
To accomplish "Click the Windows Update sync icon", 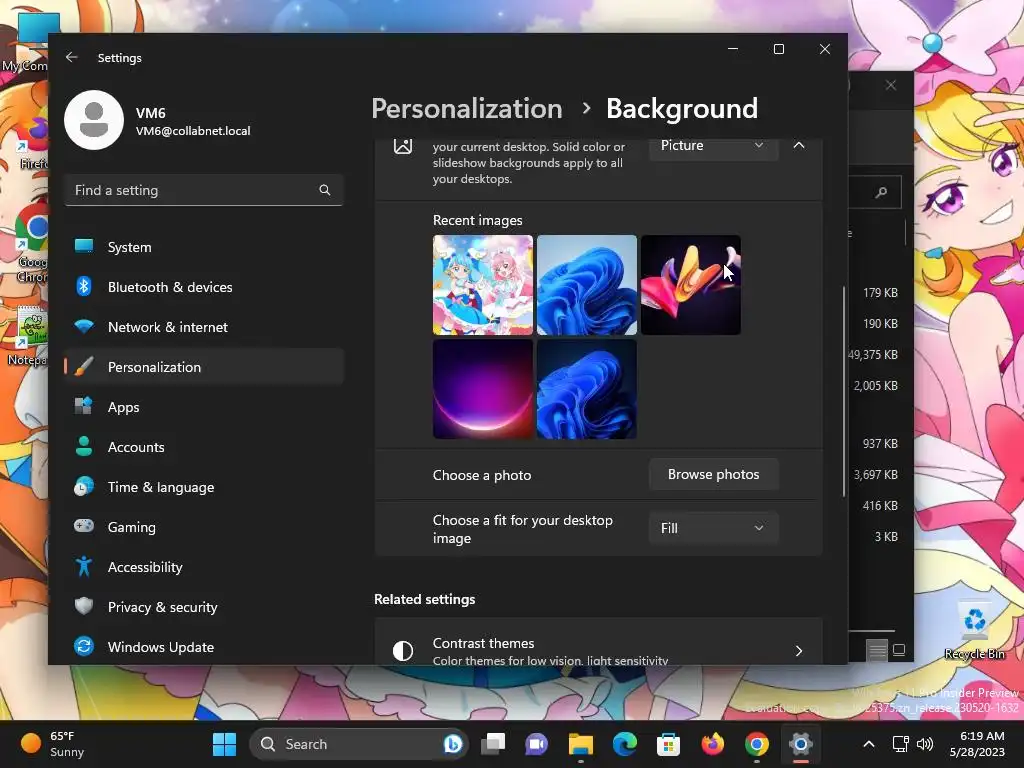I will pos(84,646).
